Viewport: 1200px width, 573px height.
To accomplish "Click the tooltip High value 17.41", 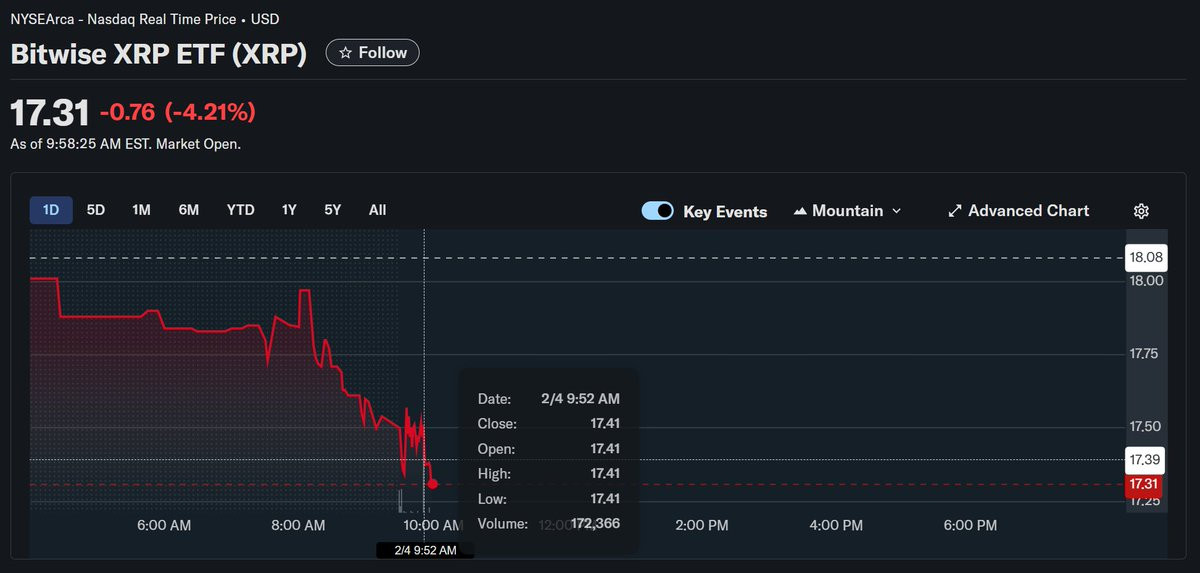I will (x=605, y=474).
